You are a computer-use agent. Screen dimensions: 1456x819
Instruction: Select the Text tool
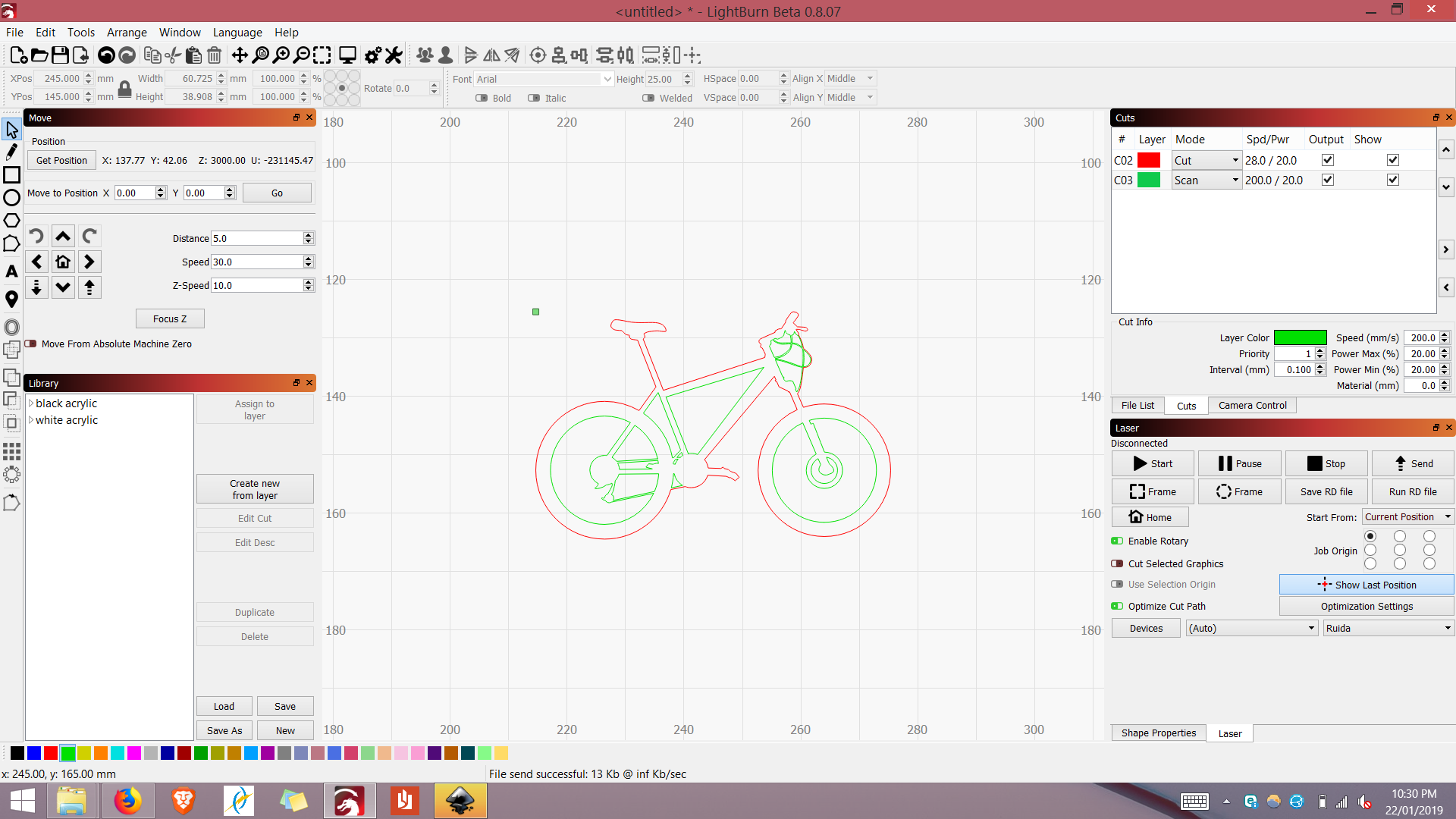(x=11, y=271)
